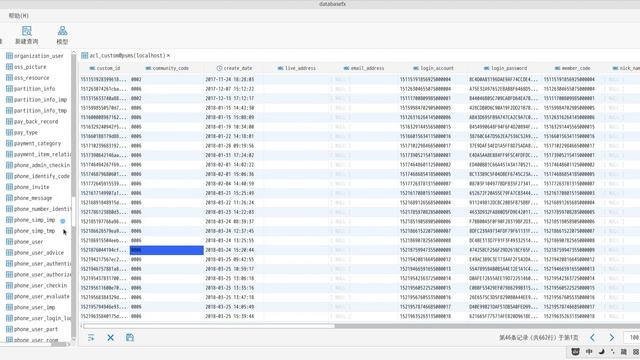Select organization_user table in sidebar
Screen dimensions: 640x360
[38, 56]
